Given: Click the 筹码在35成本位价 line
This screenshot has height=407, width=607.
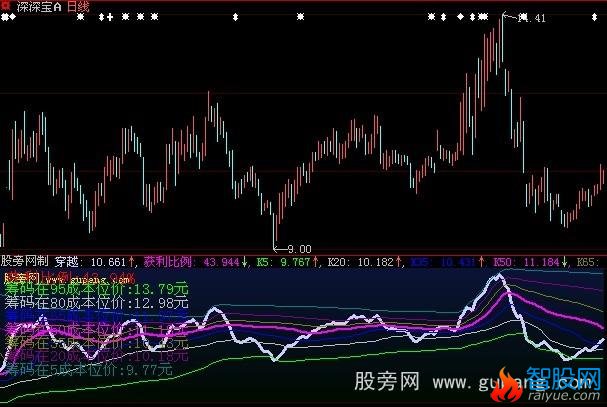Looking at the screenshot, I should [x=96, y=342].
